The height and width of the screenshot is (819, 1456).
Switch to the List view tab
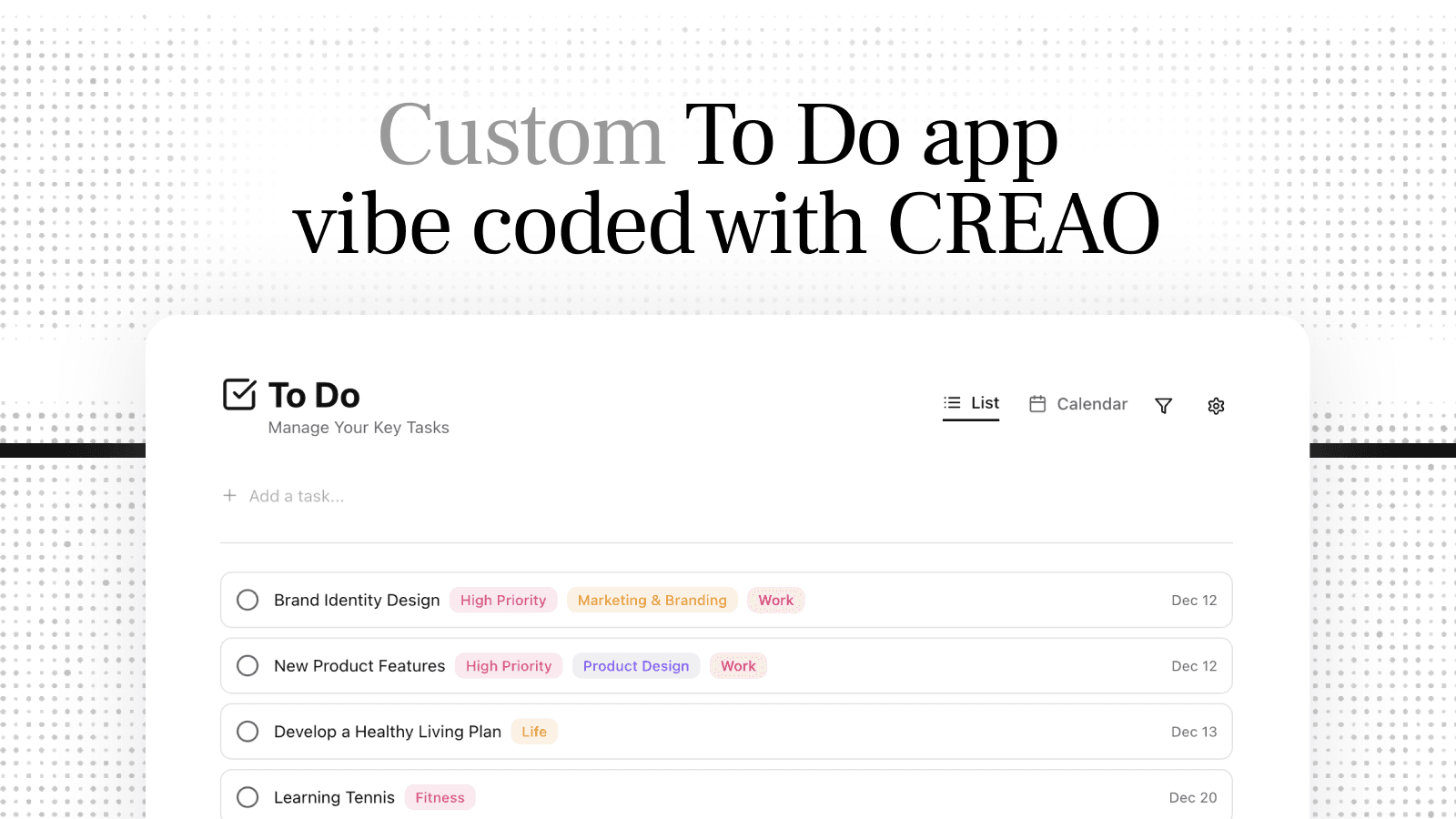coord(971,403)
